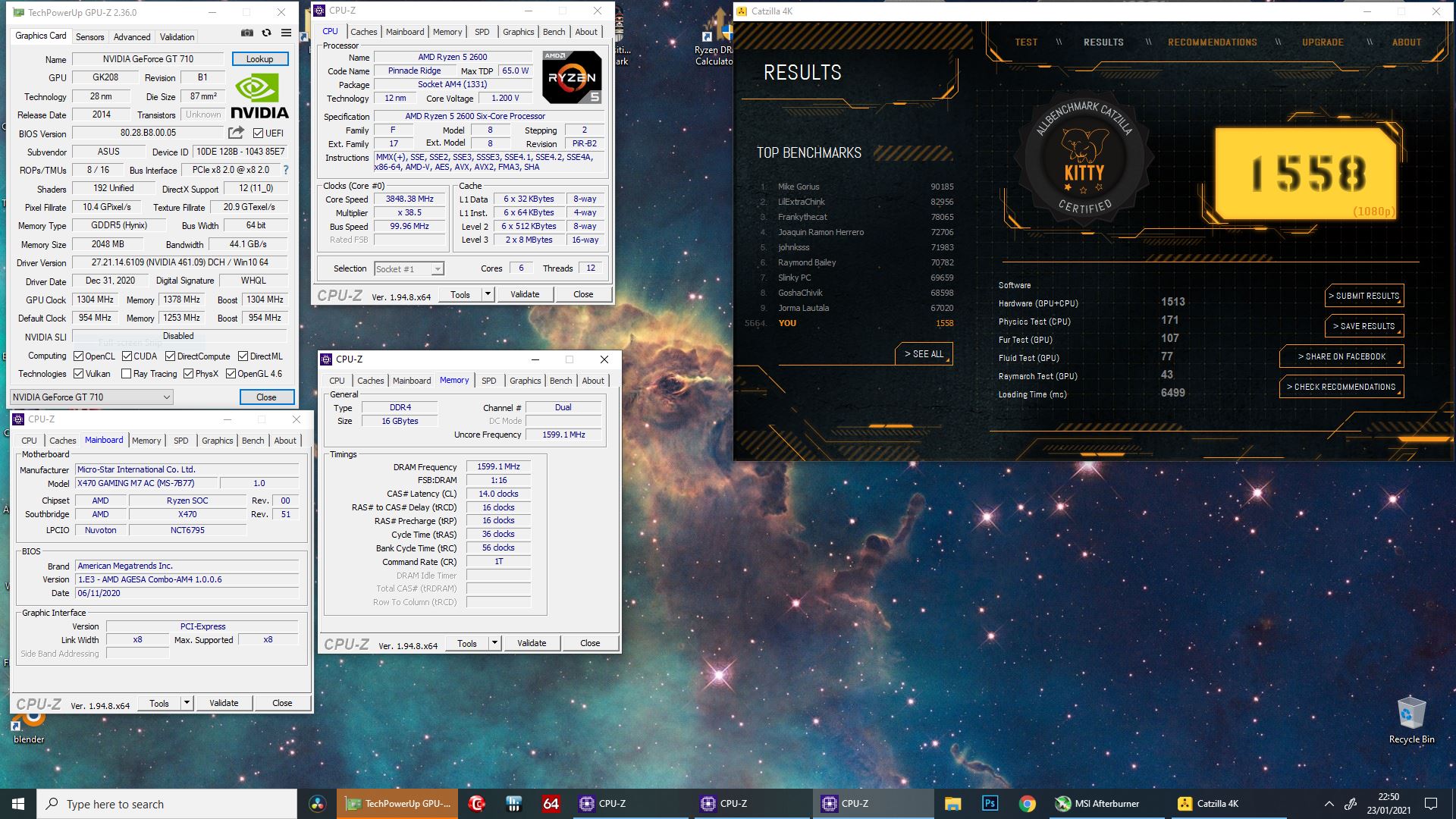The image size is (1456, 819).
Task: Toggle the OpenCL checkbox
Action: 78,356
